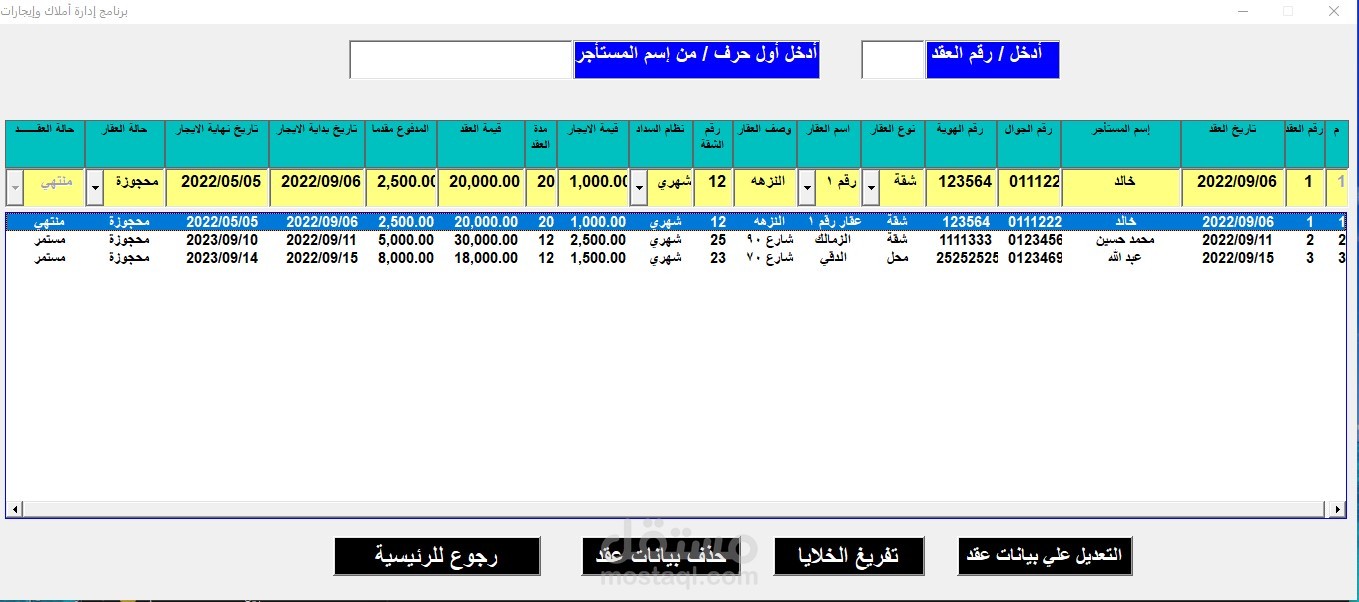
Task: Go back with رجوع للرئيسية button
Action: pos(437,556)
